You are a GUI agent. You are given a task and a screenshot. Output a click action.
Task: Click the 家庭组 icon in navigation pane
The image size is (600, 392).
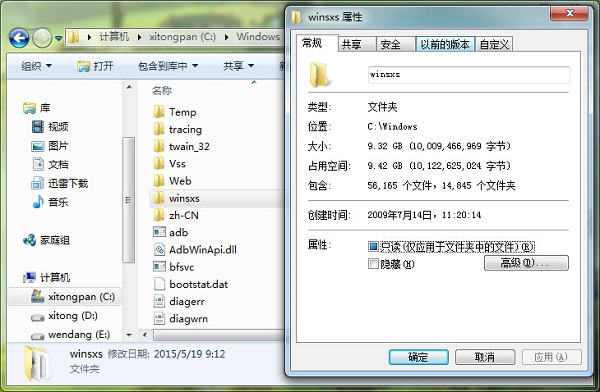29,240
